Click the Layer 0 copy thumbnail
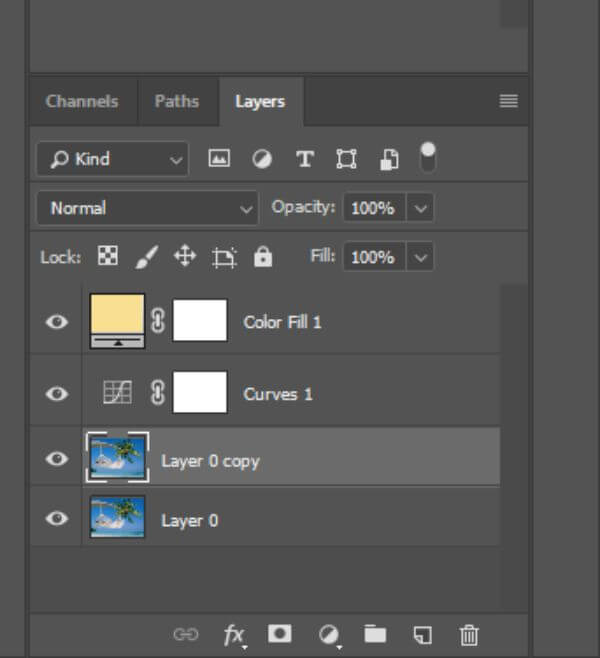Image resolution: width=600 pixels, height=658 pixels. click(x=117, y=457)
